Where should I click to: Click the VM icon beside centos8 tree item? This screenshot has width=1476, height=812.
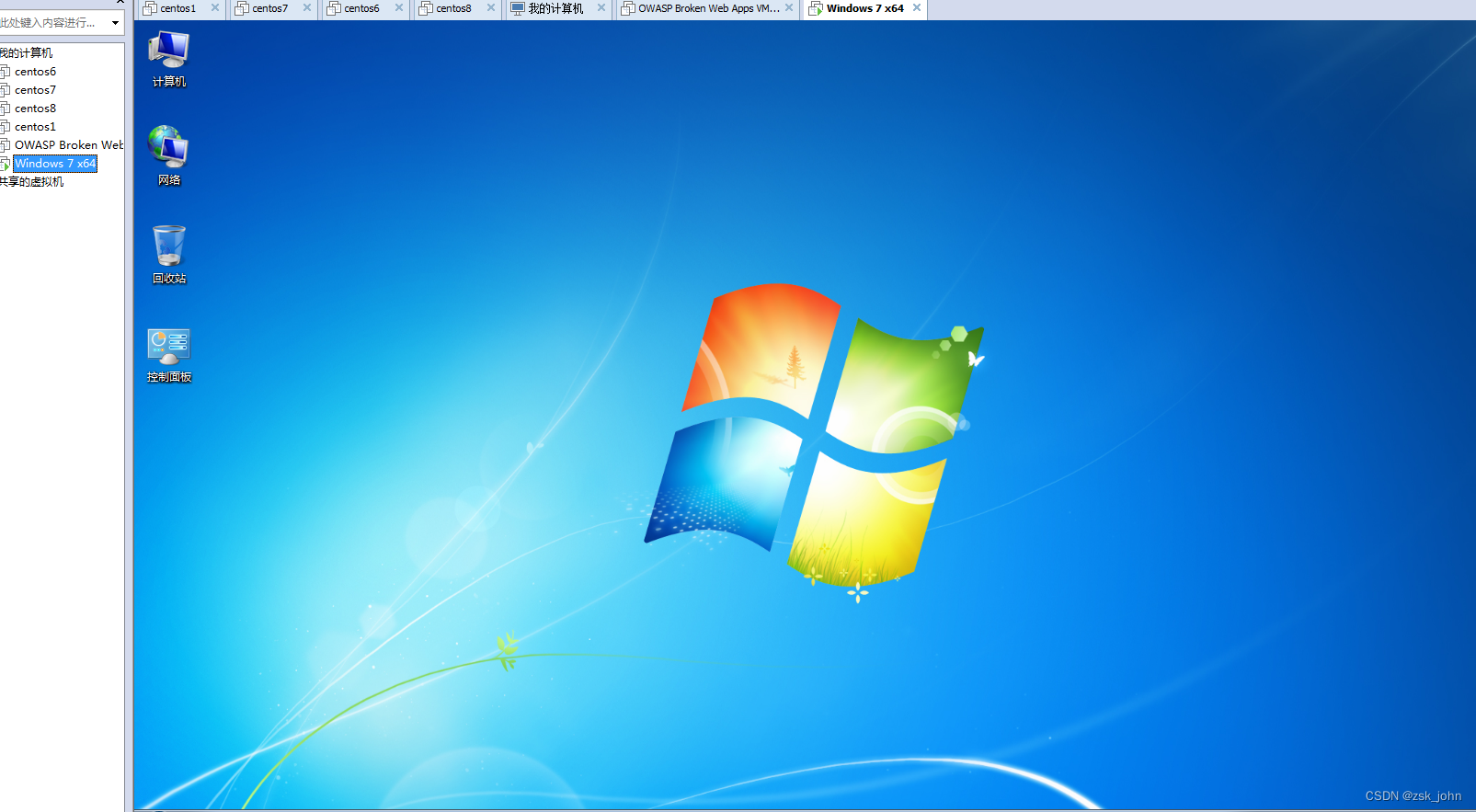5,109
